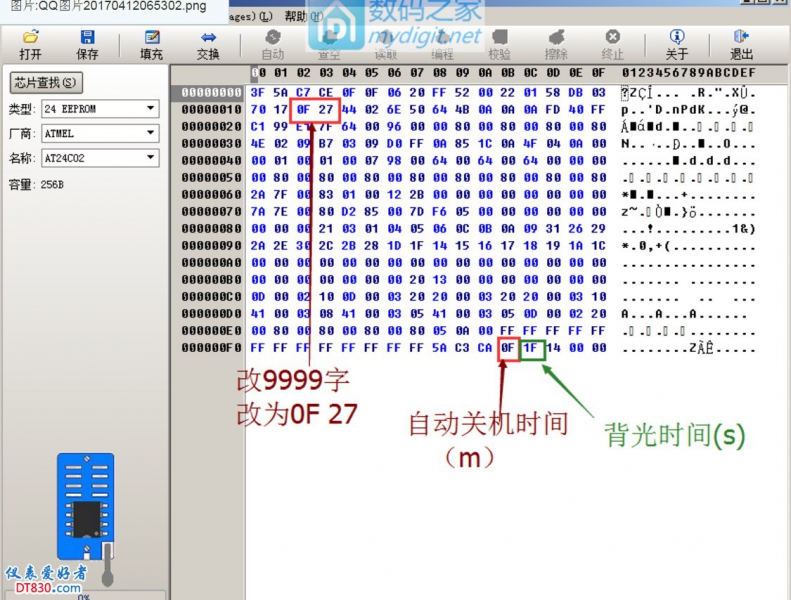Click the 芯片查找 (S) button
The height and width of the screenshot is (600, 791).
46,82
